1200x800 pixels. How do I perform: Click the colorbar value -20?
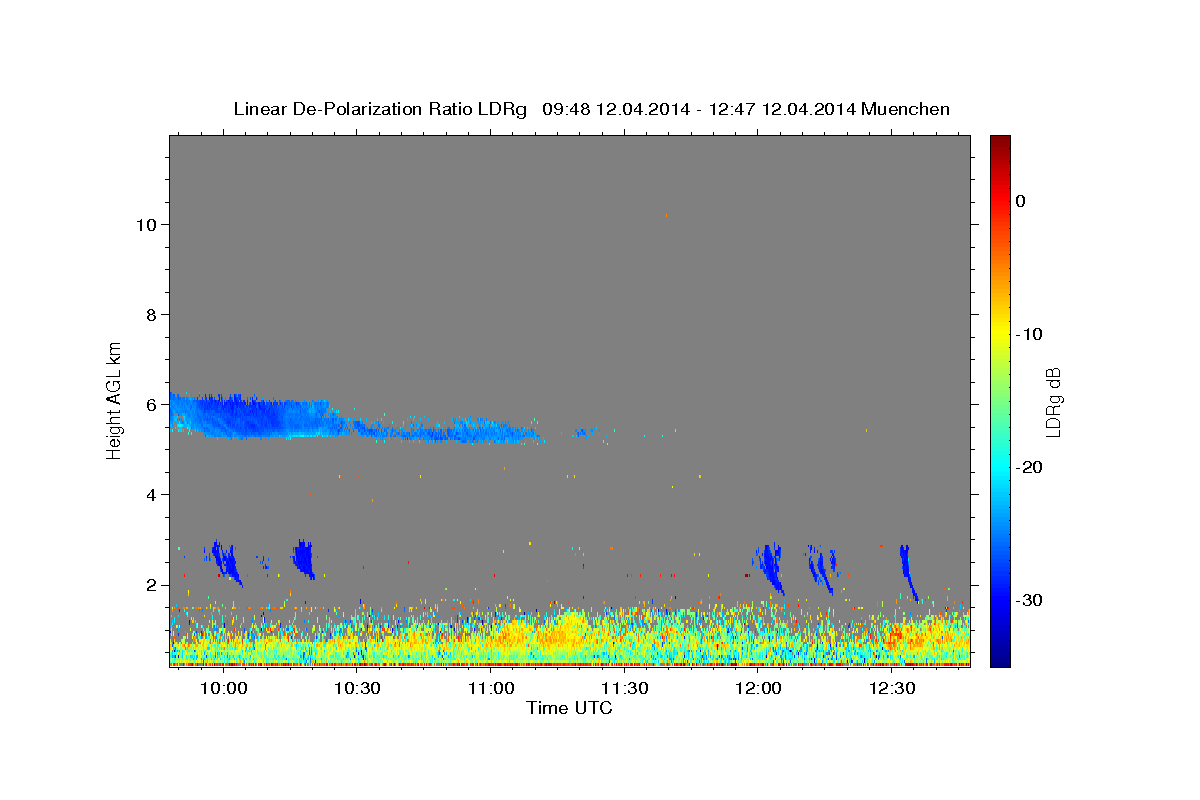click(1030, 467)
